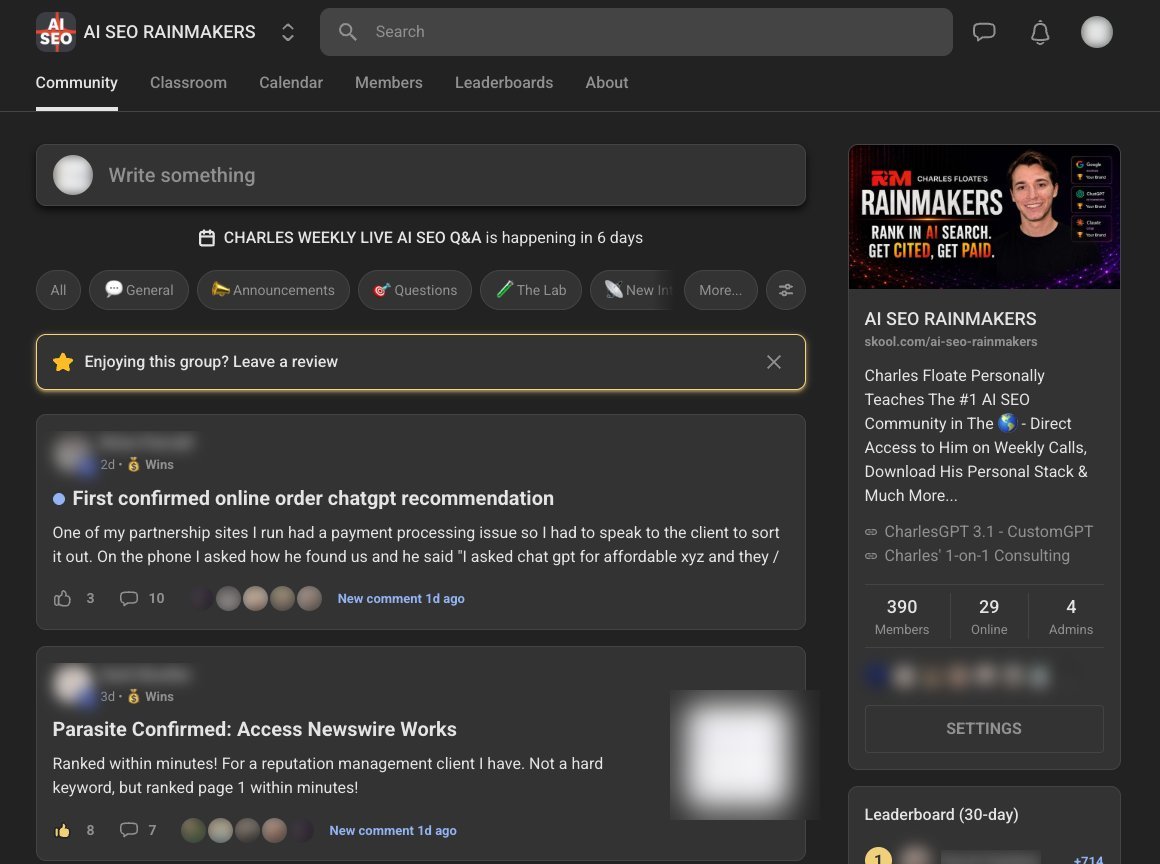Open the profile avatar menu
Image resolution: width=1160 pixels, height=864 pixels.
click(1096, 32)
